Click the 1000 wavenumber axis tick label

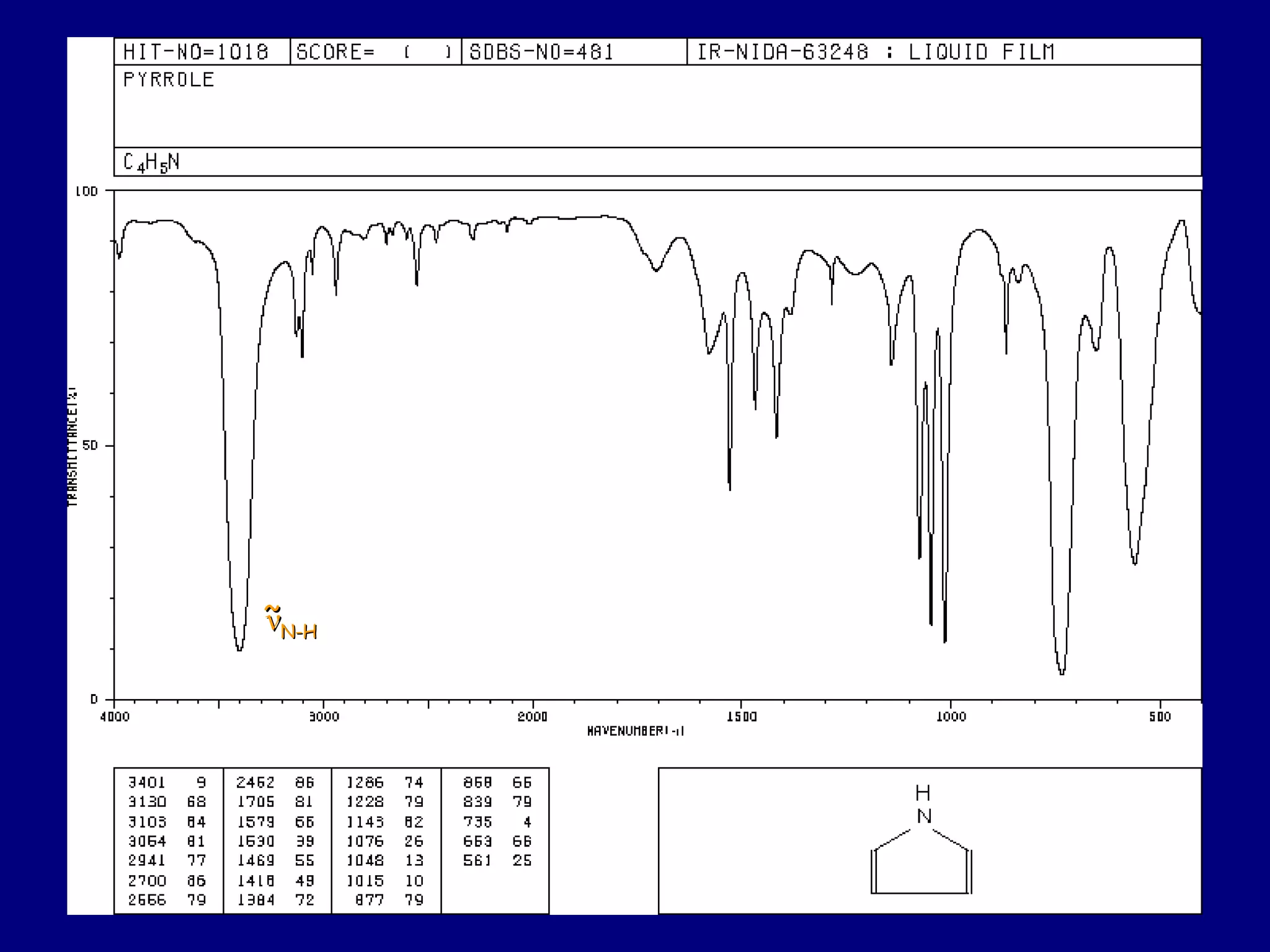tap(951, 717)
